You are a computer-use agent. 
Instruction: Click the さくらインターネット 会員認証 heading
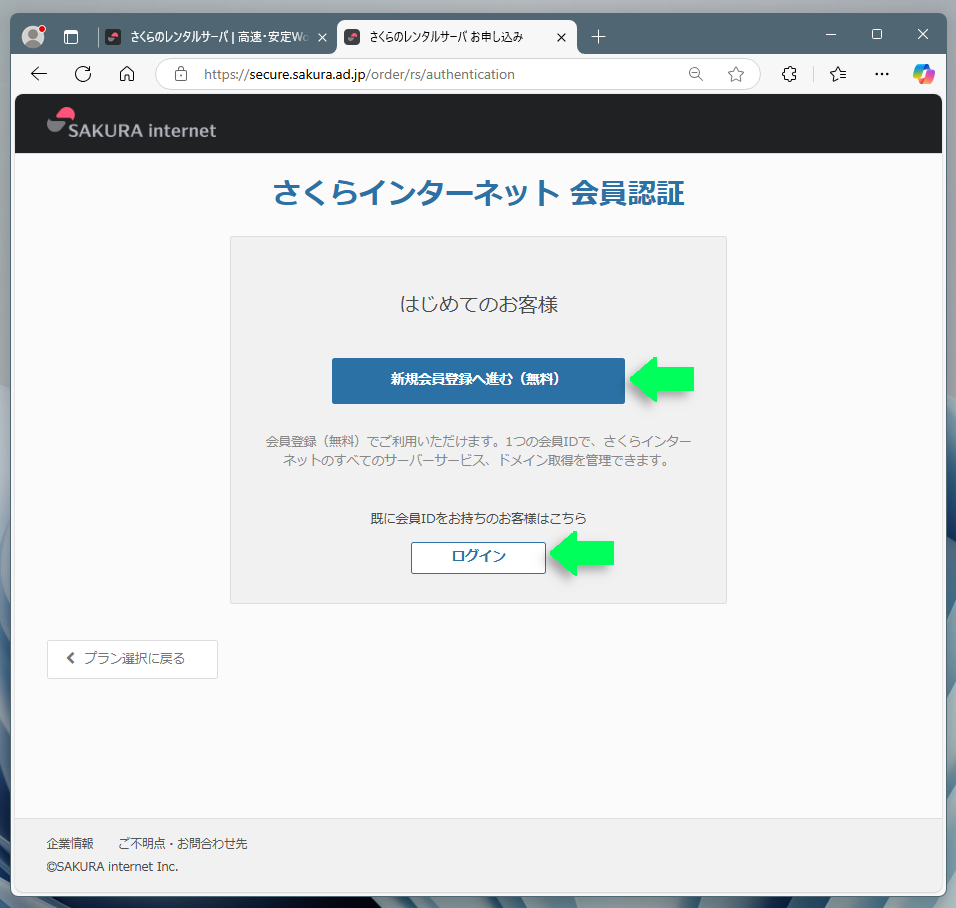coord(479,193)
